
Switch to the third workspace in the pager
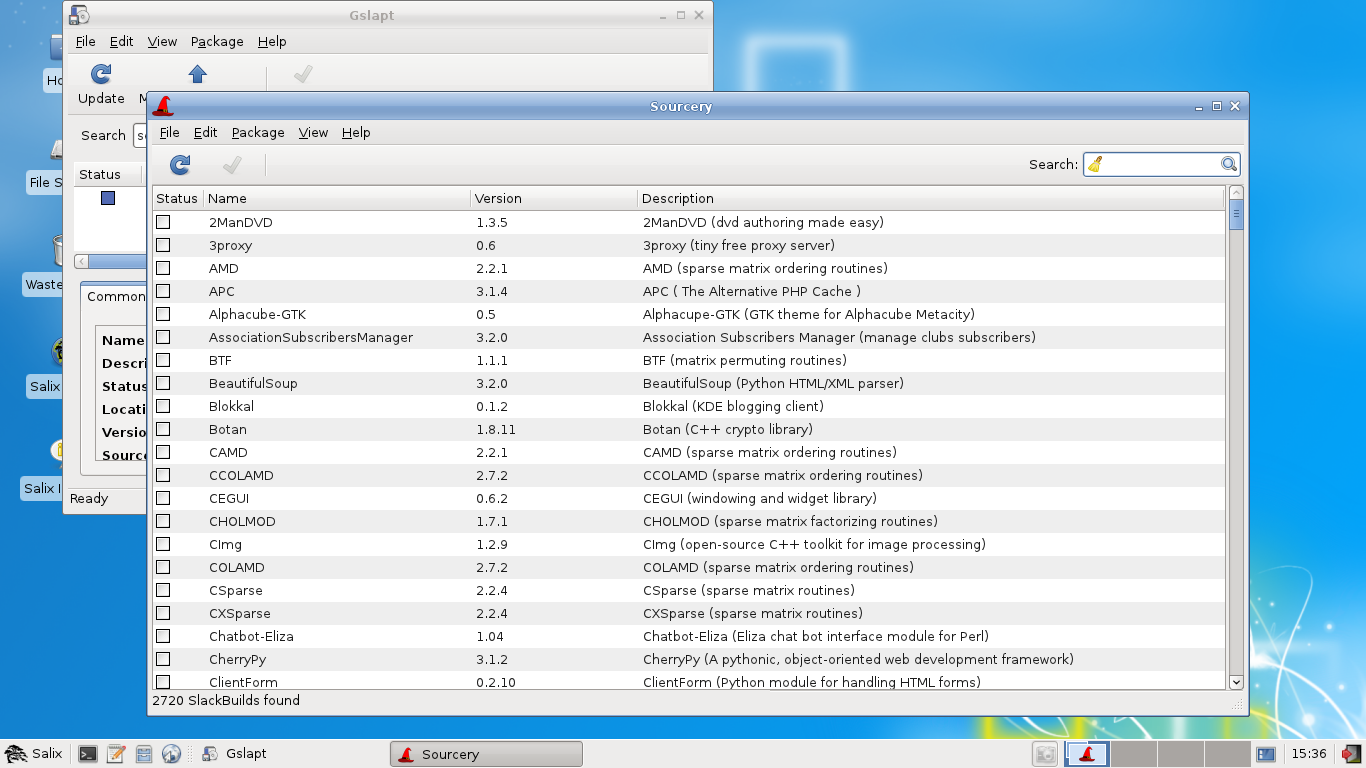point(1180,754)
